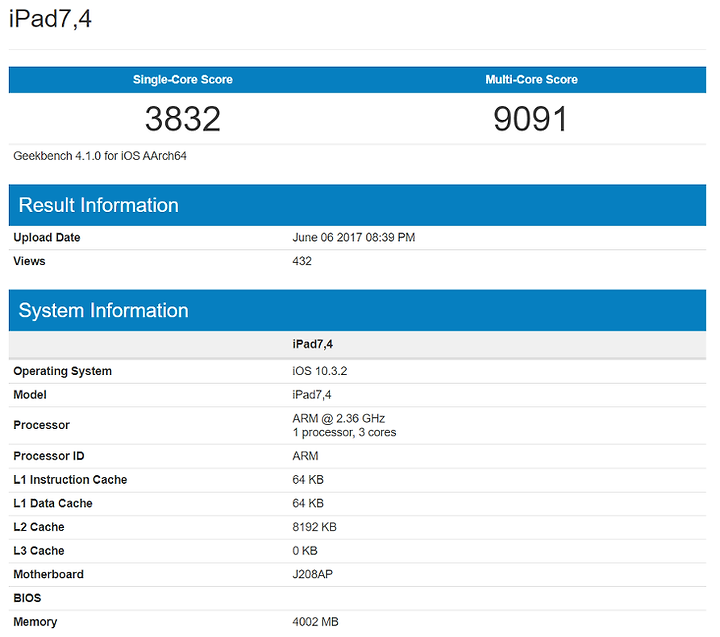Select the 8192 KB value
This screenshot has width=720, height=637.
(x=315, y=527)
